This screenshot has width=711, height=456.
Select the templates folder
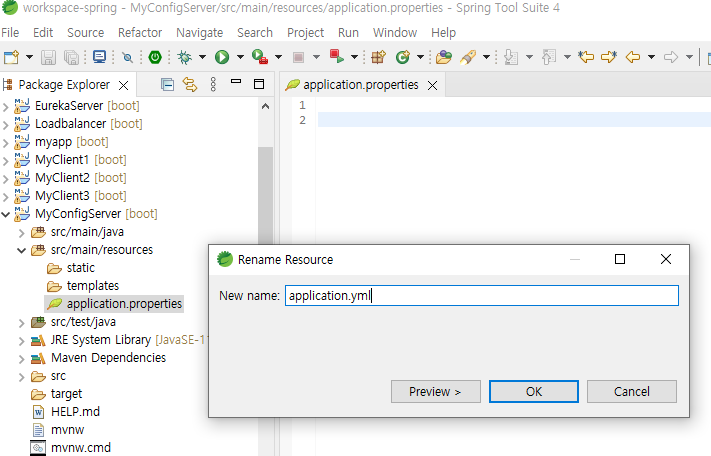tap(83, 286)
